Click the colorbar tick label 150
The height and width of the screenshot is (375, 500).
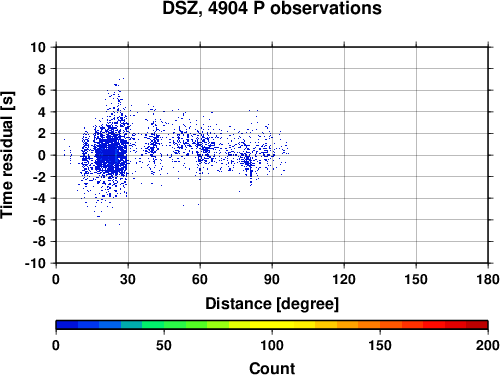coord(380,345)
